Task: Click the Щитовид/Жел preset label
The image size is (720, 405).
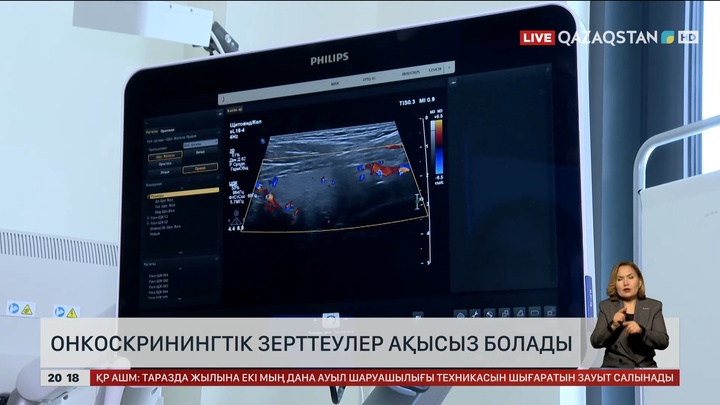Action: (x=245, y=124)
